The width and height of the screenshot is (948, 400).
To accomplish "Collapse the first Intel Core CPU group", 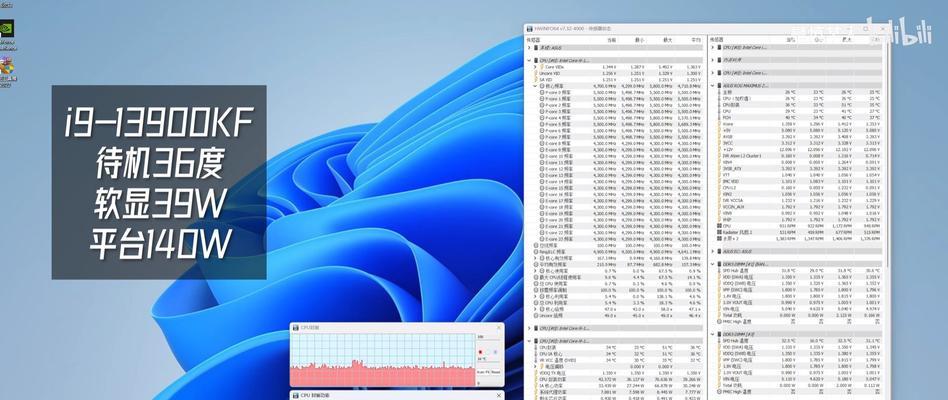I will [529, 60].
